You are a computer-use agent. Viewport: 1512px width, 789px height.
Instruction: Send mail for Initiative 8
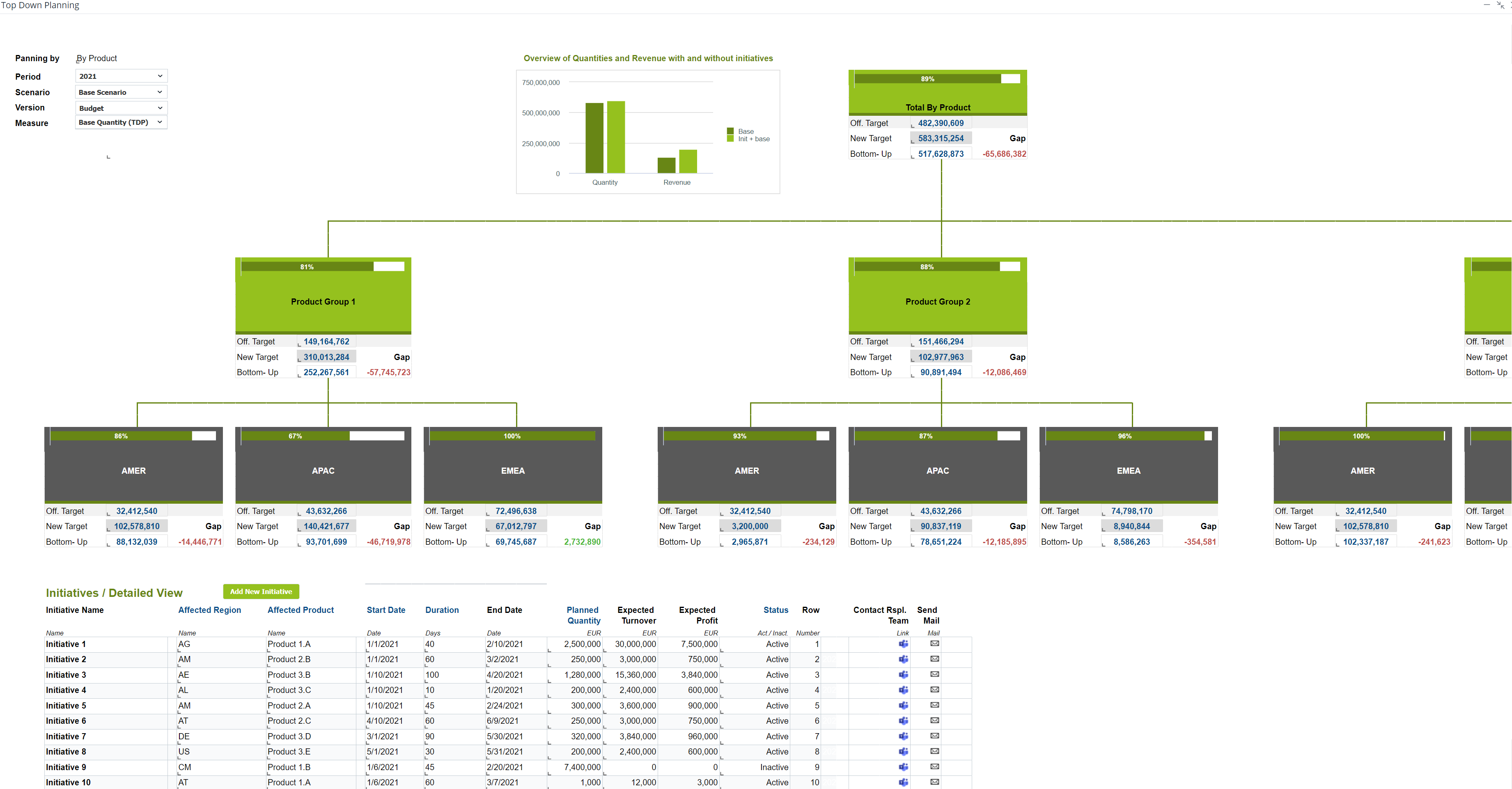934,751
